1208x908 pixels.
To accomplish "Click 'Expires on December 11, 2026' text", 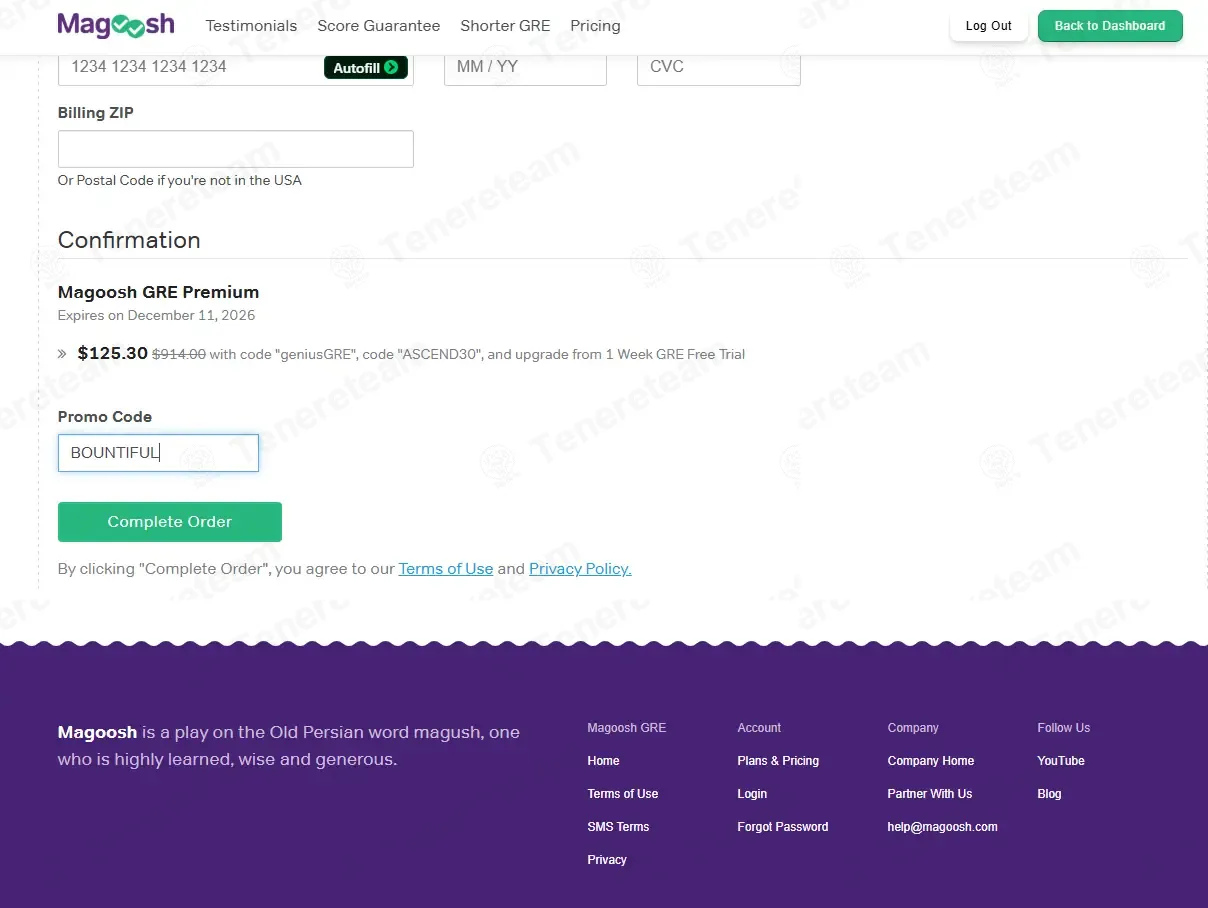I will (x=156, y=316).
